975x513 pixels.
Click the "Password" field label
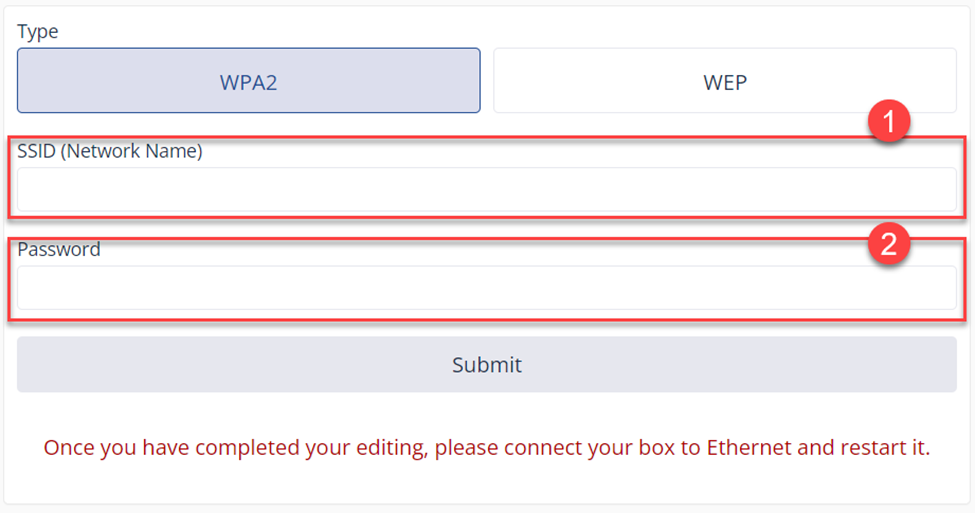point(59,250)
